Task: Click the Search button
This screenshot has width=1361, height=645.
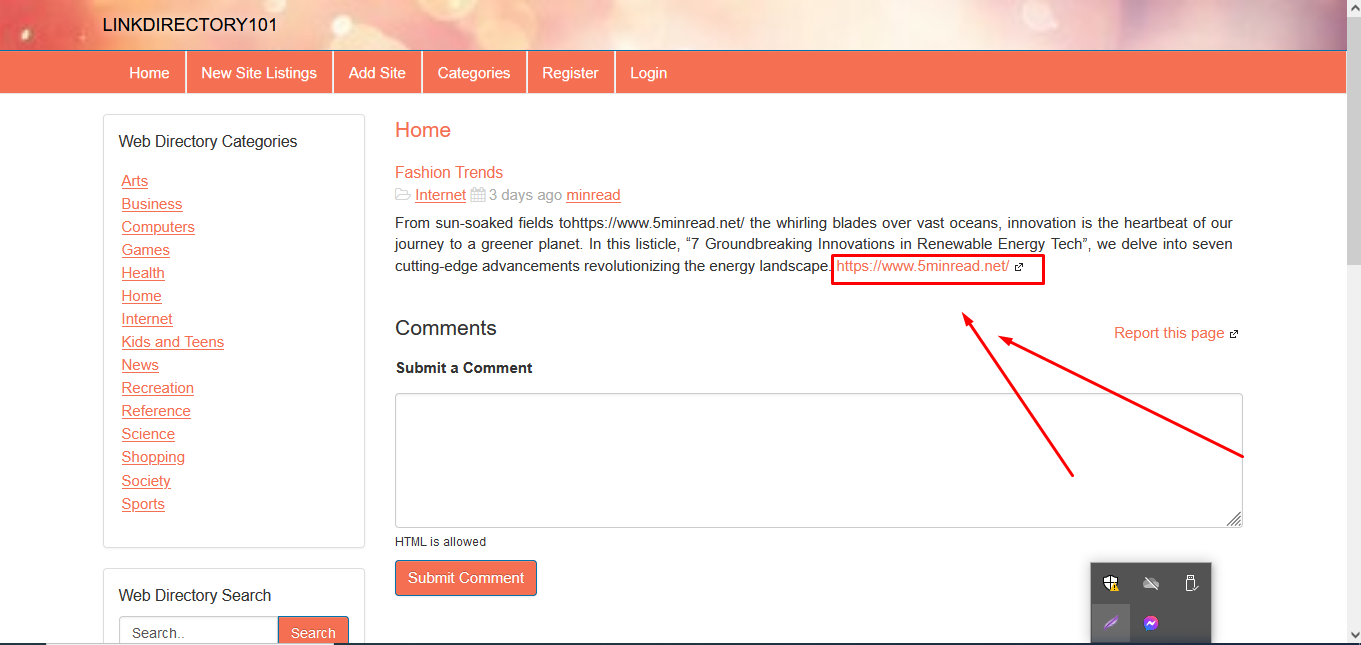Action: point(313,632)
